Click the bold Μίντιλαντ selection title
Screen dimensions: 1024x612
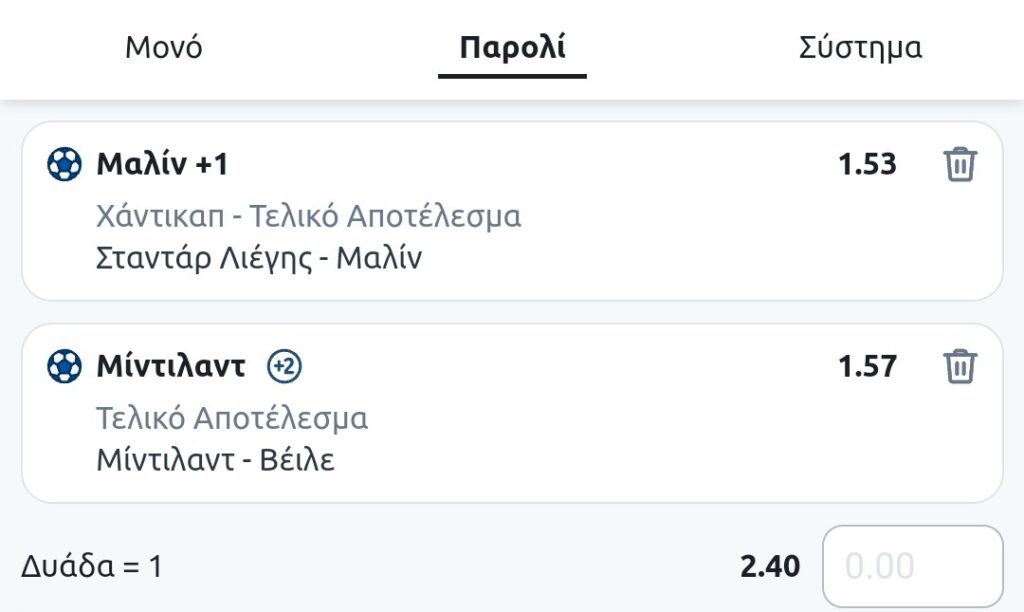[x=171, y=367]
